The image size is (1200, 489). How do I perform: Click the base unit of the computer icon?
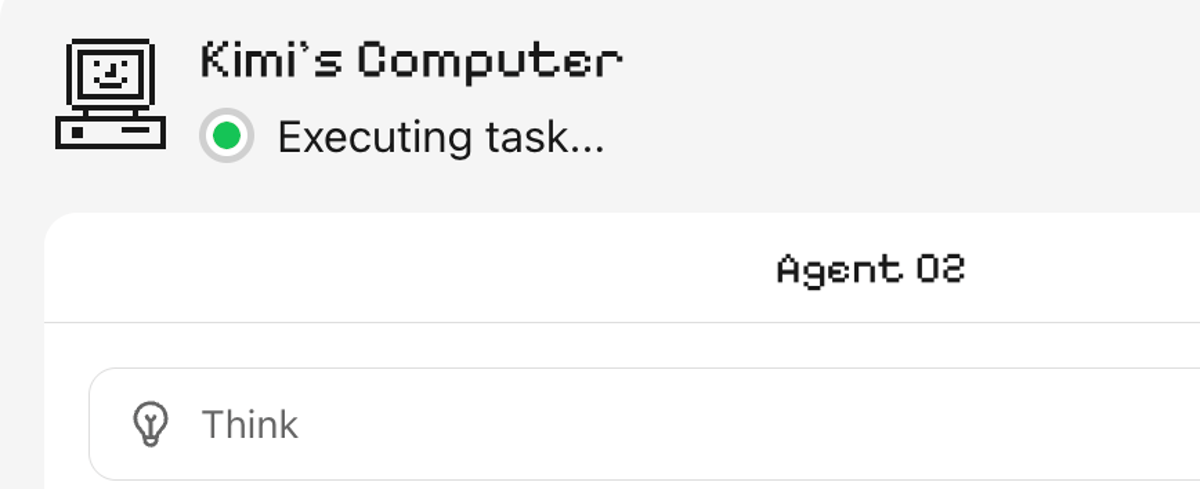click(x=110, y=132)
